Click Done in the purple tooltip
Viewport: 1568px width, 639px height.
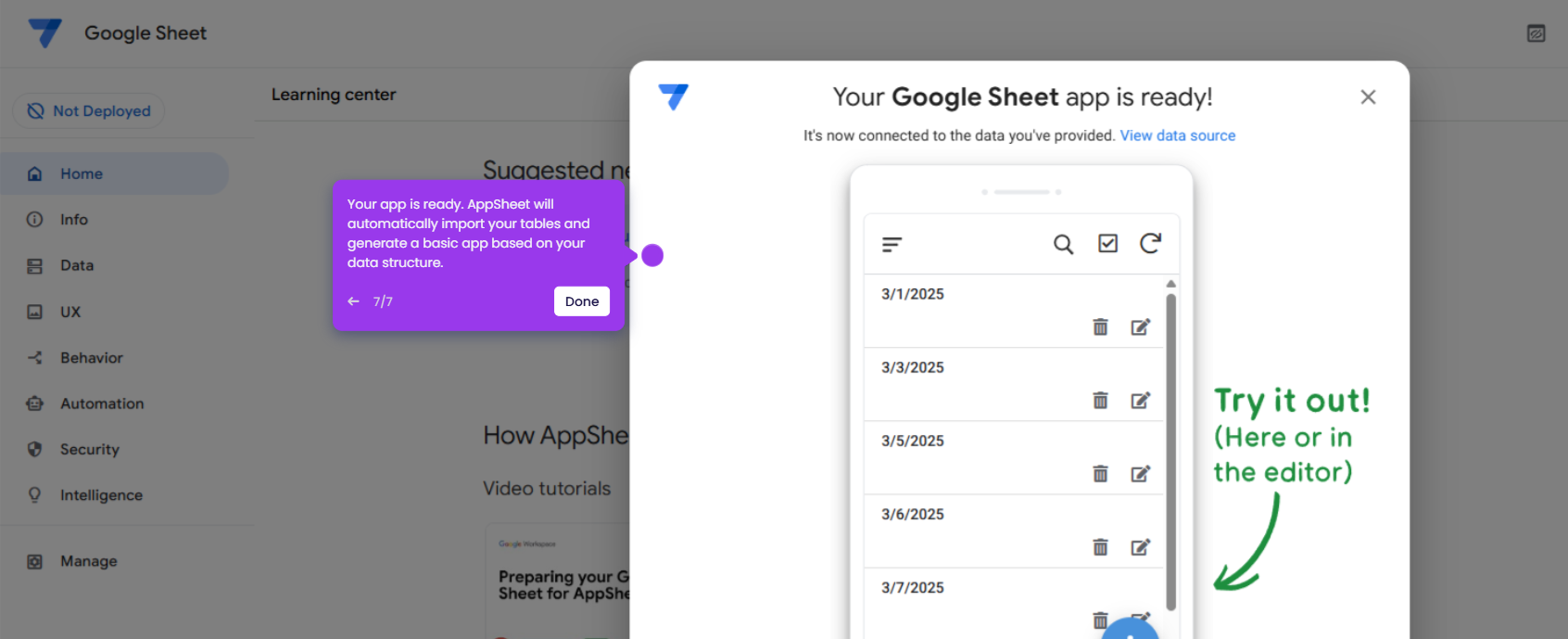click(582, 301)
